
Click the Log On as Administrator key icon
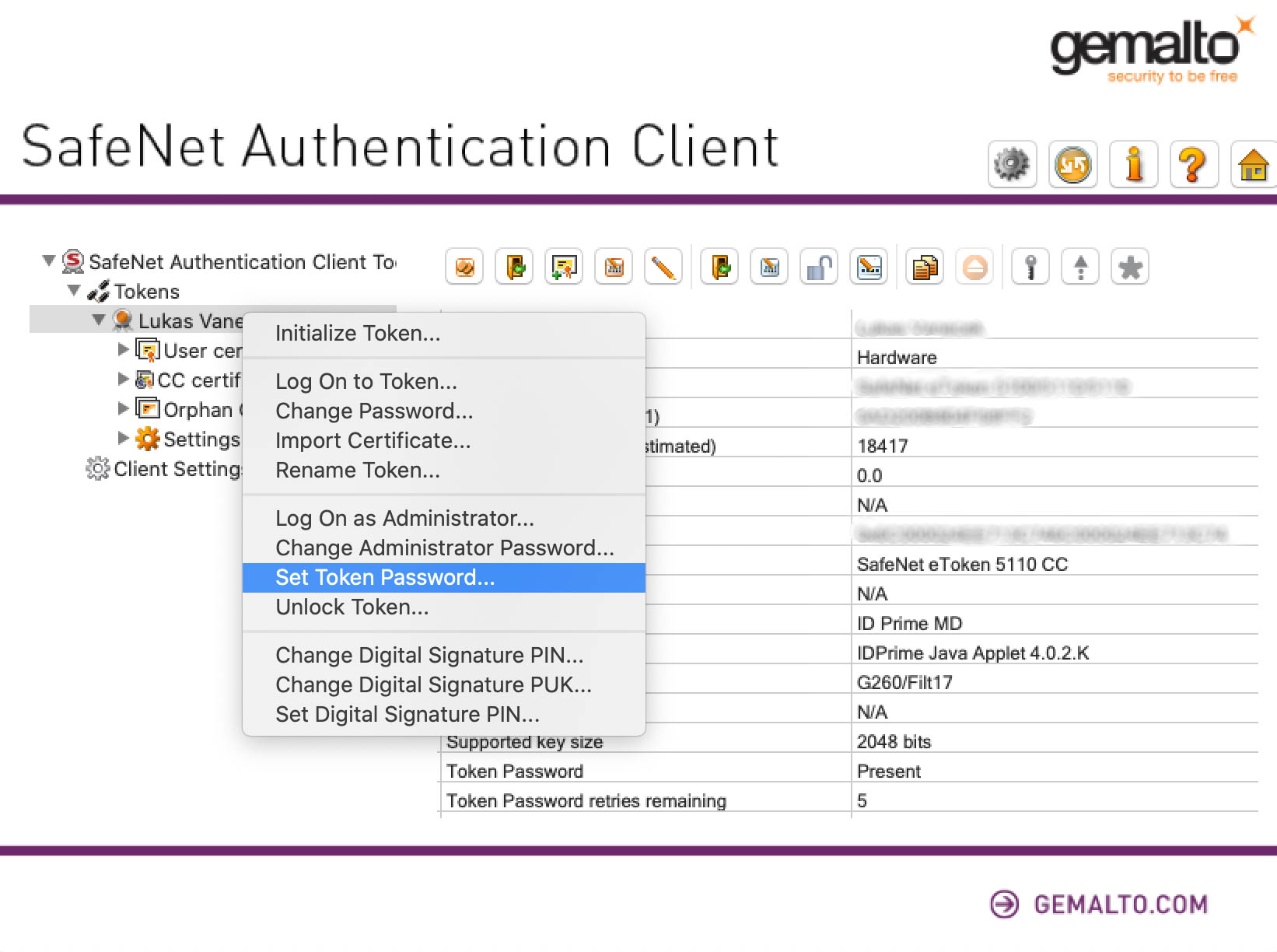coord(1030,266)
